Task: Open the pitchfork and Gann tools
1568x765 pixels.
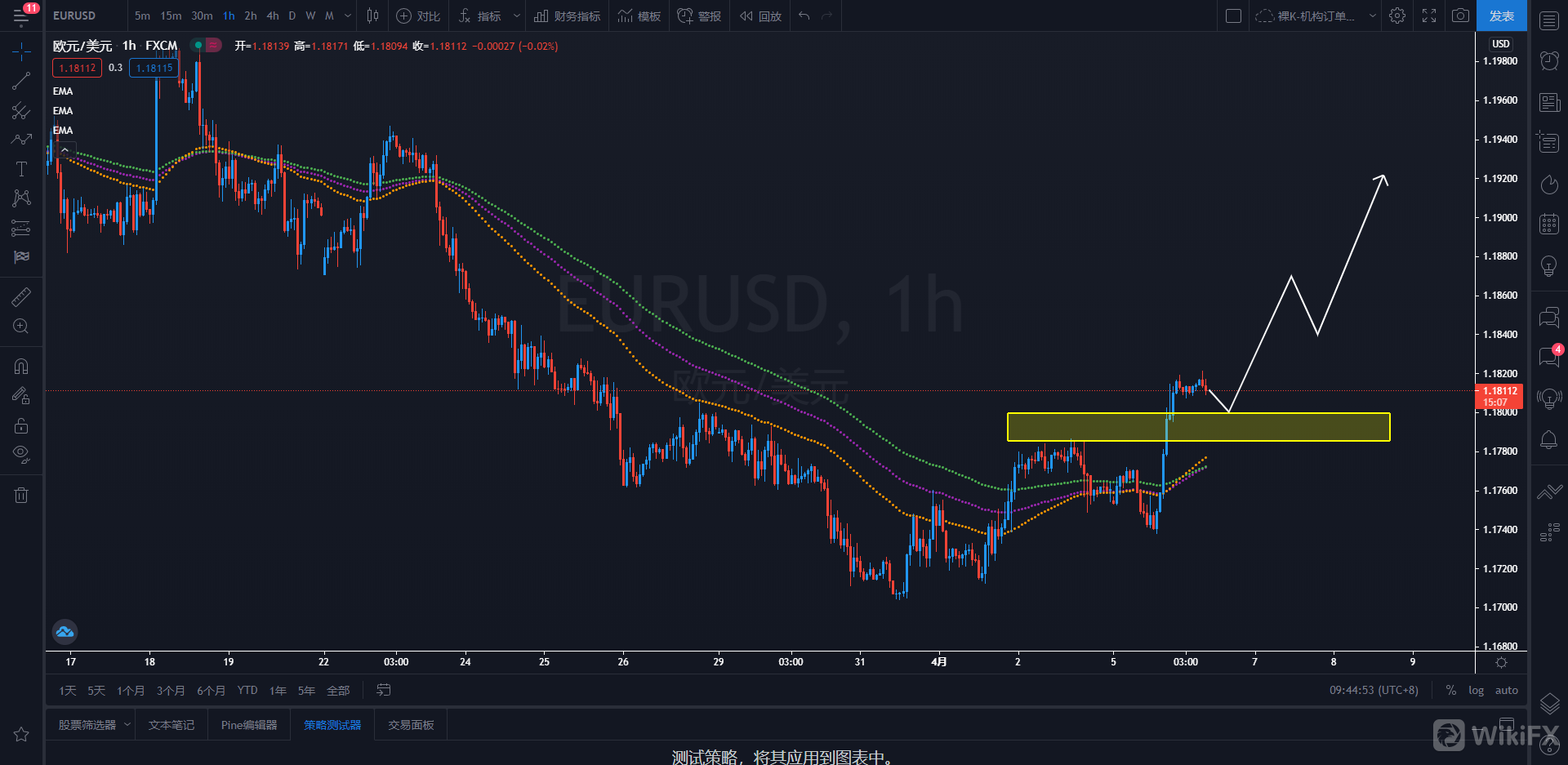Action: pyautogui.click(x=21, y=110)
